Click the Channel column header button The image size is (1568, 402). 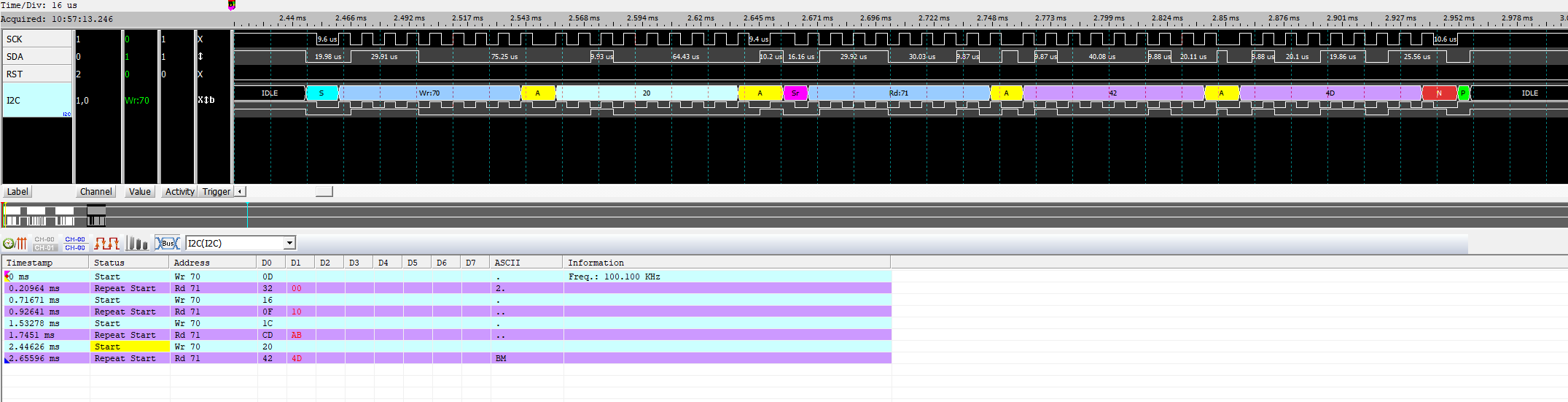[x=96, y=192]
